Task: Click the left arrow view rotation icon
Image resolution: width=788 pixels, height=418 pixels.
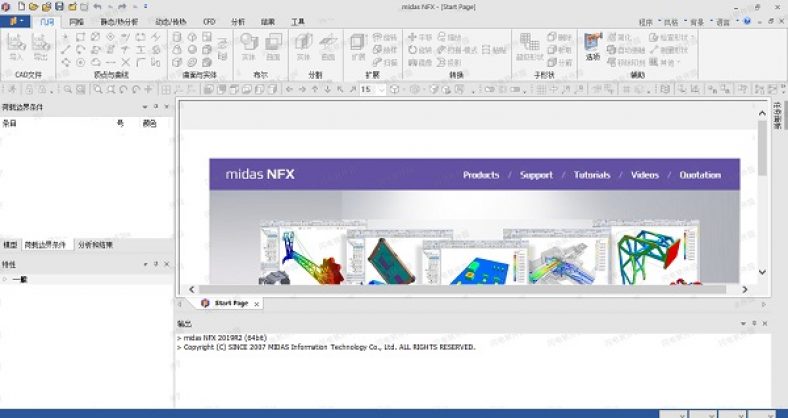Action: coord(289,89)
